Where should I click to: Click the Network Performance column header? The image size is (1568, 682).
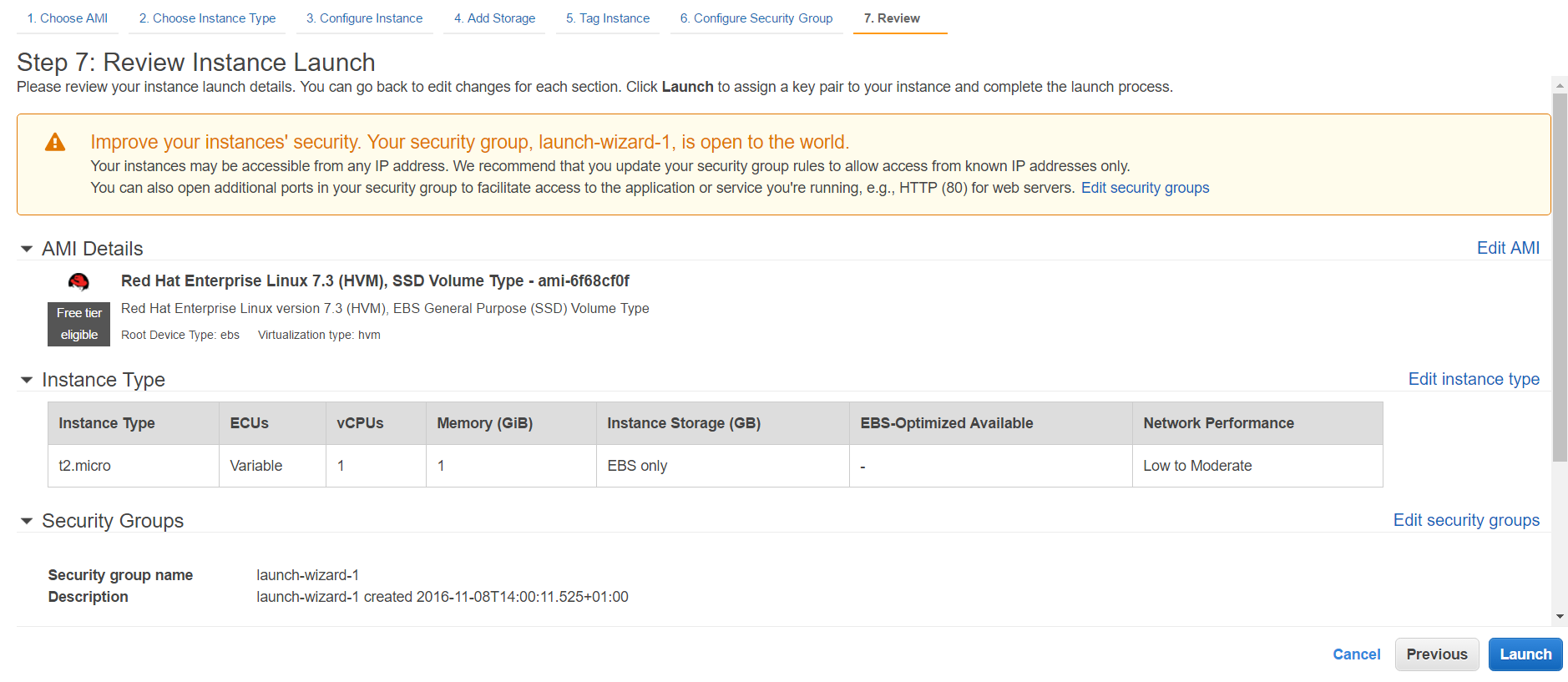(x=1257, y=423)
